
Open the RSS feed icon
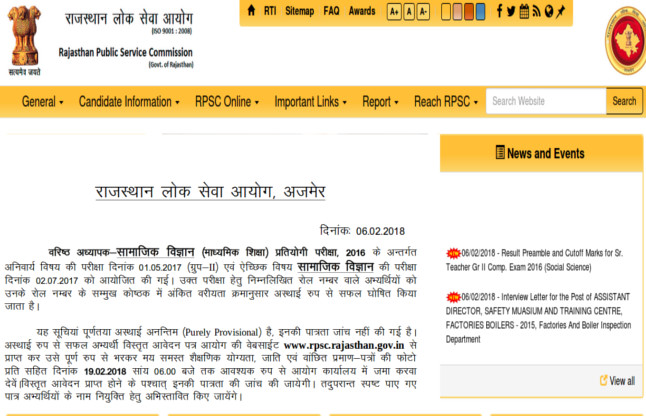point(536,11)
